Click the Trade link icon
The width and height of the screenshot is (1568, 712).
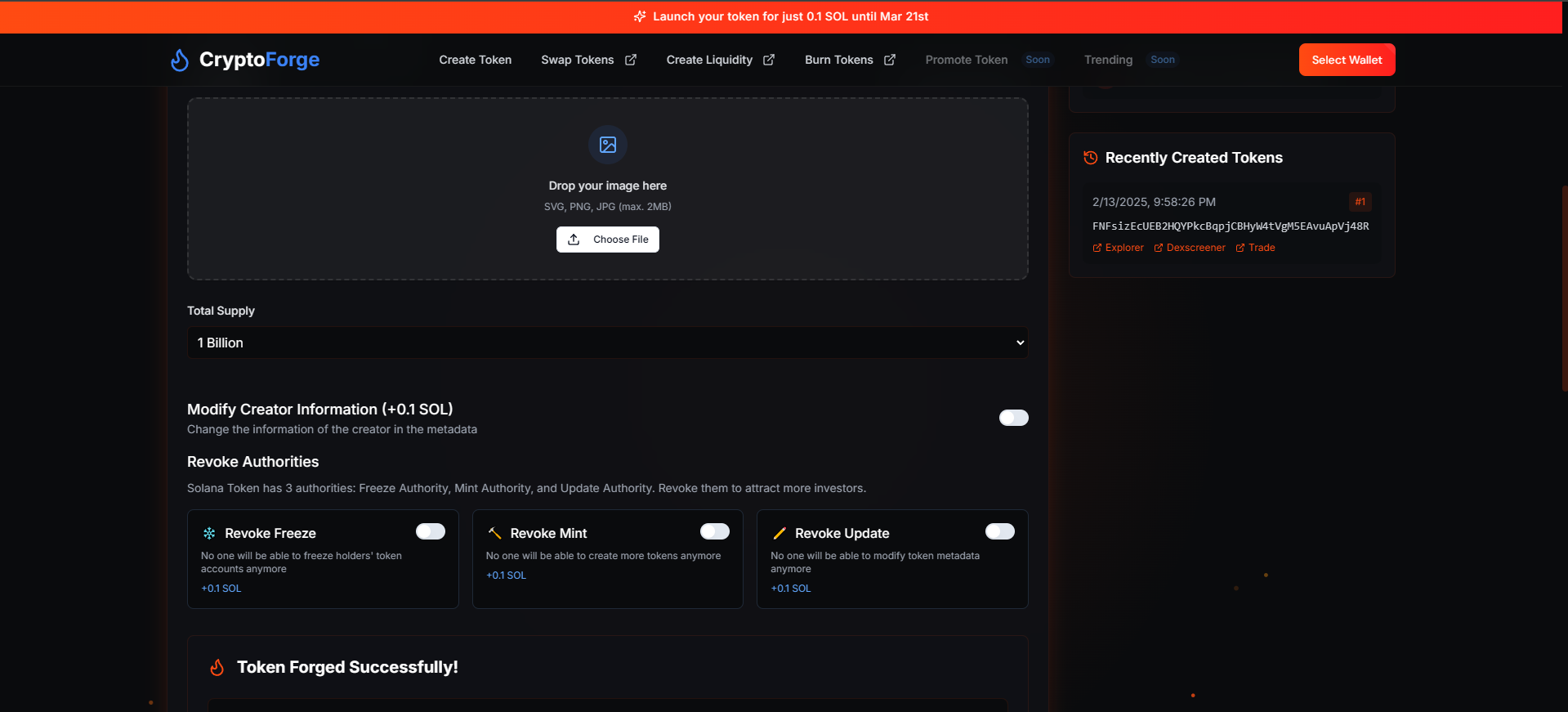pyautogui.click(x=1240, y=248)
